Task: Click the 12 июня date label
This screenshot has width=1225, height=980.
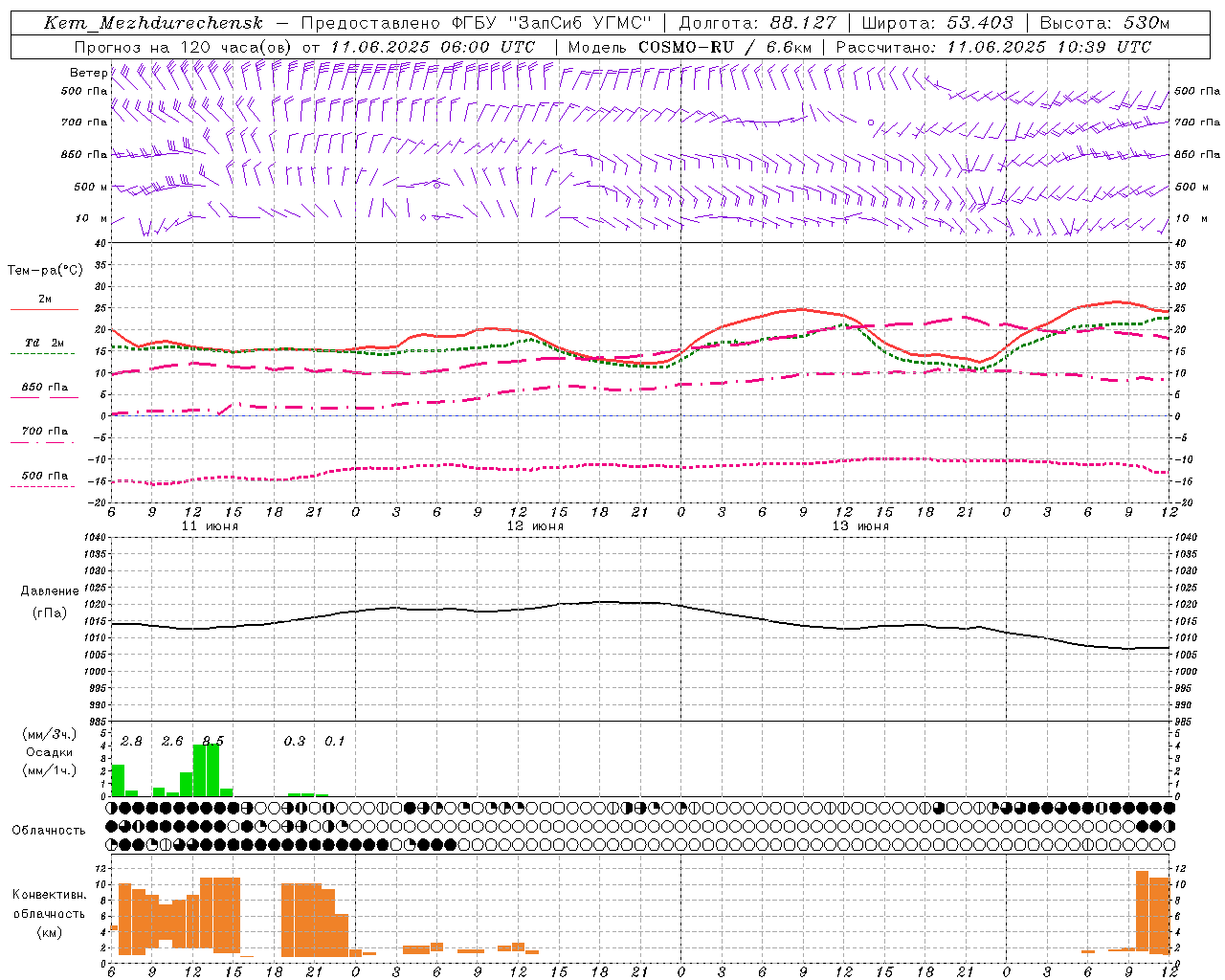Action: [535, 526]
